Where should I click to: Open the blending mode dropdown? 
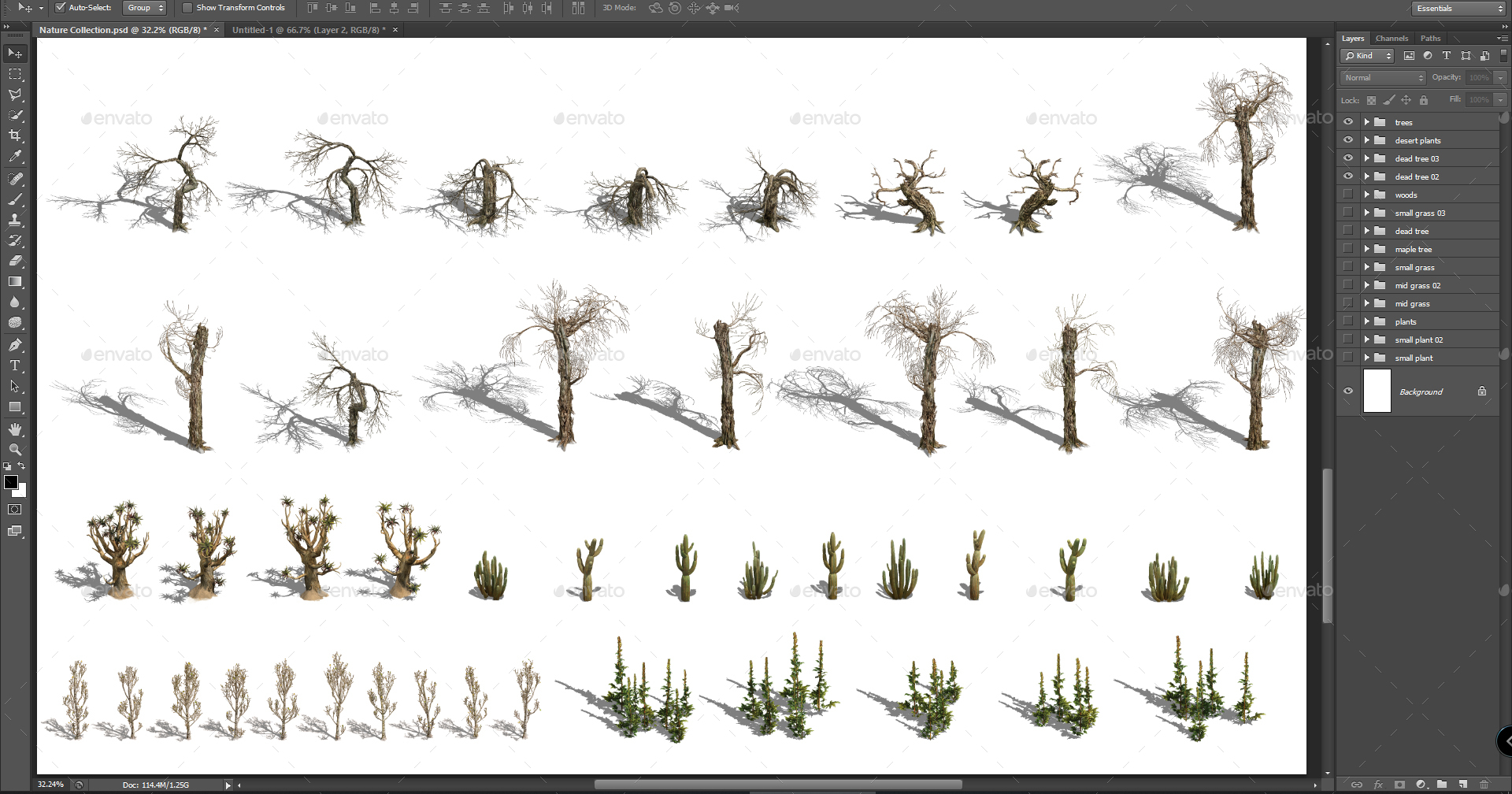pyautogui.click(x=1382, y=77)
